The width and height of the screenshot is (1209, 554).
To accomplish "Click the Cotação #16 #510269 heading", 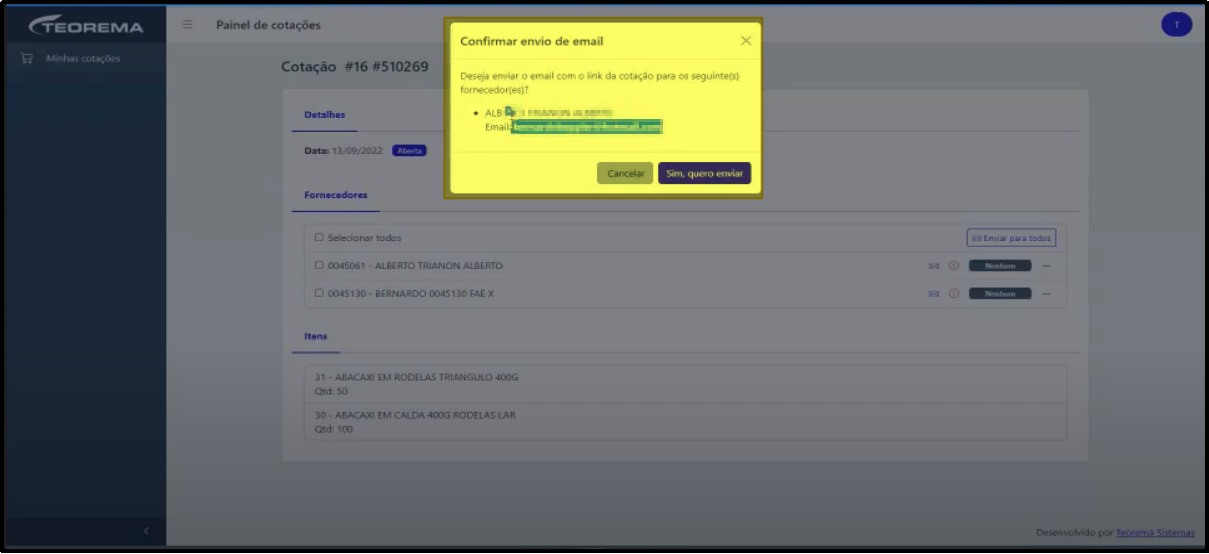I will coord(355,67).
